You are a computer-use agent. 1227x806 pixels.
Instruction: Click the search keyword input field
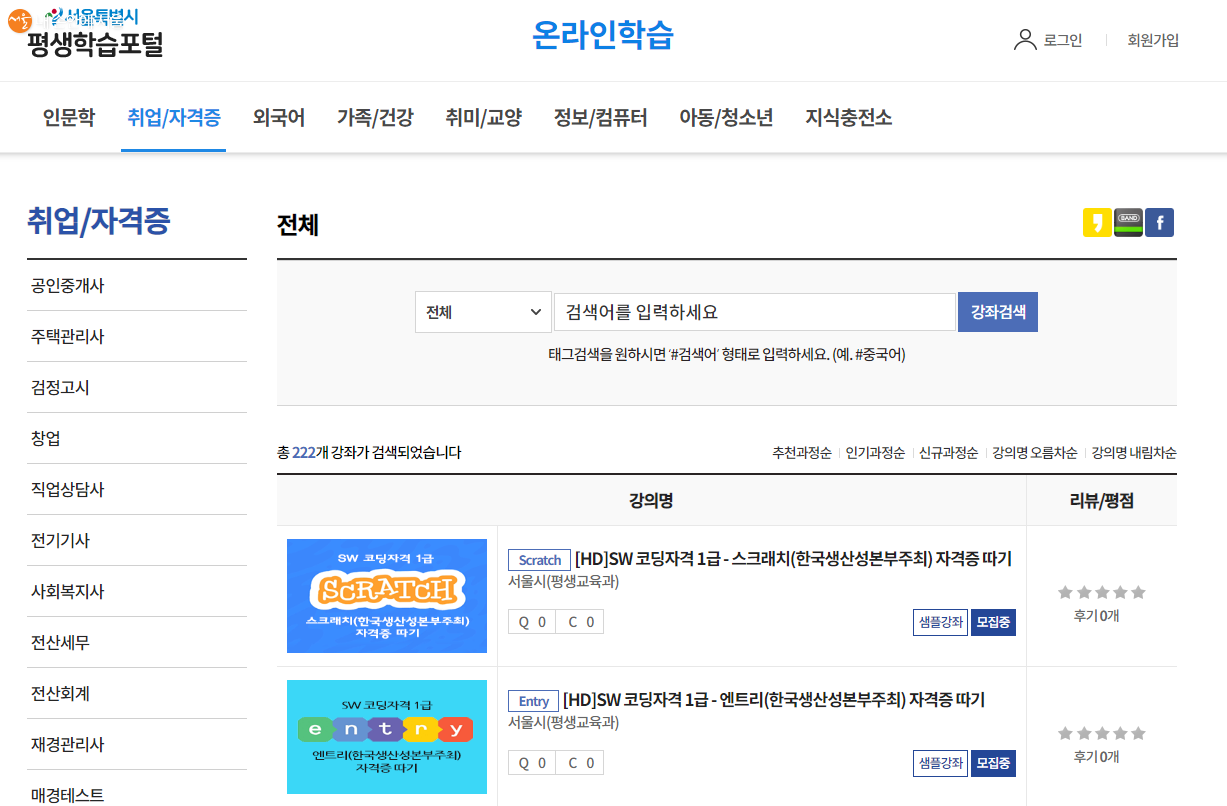[x=755, y=312]
